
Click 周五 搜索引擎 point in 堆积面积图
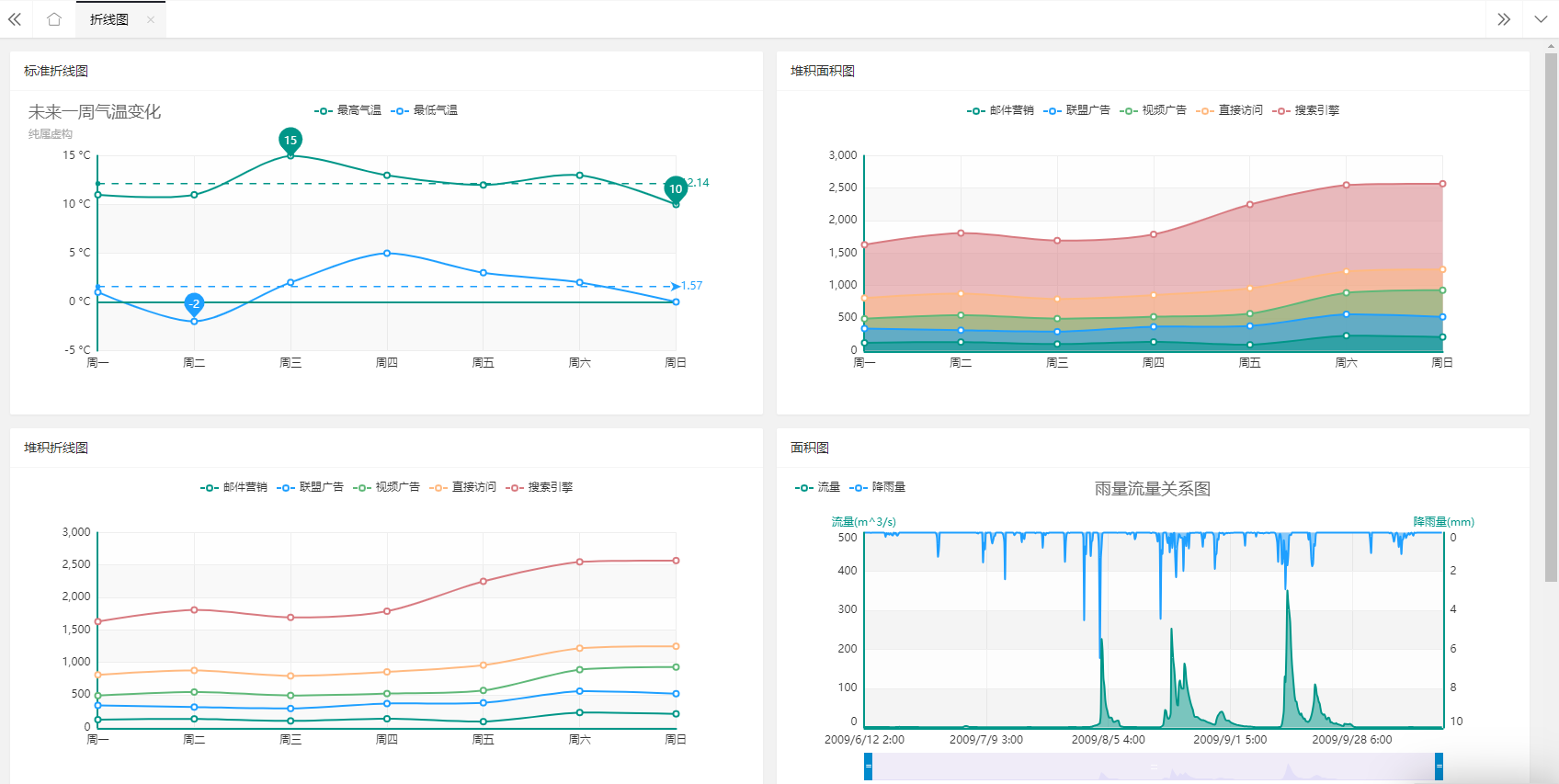pos(1250,204)
